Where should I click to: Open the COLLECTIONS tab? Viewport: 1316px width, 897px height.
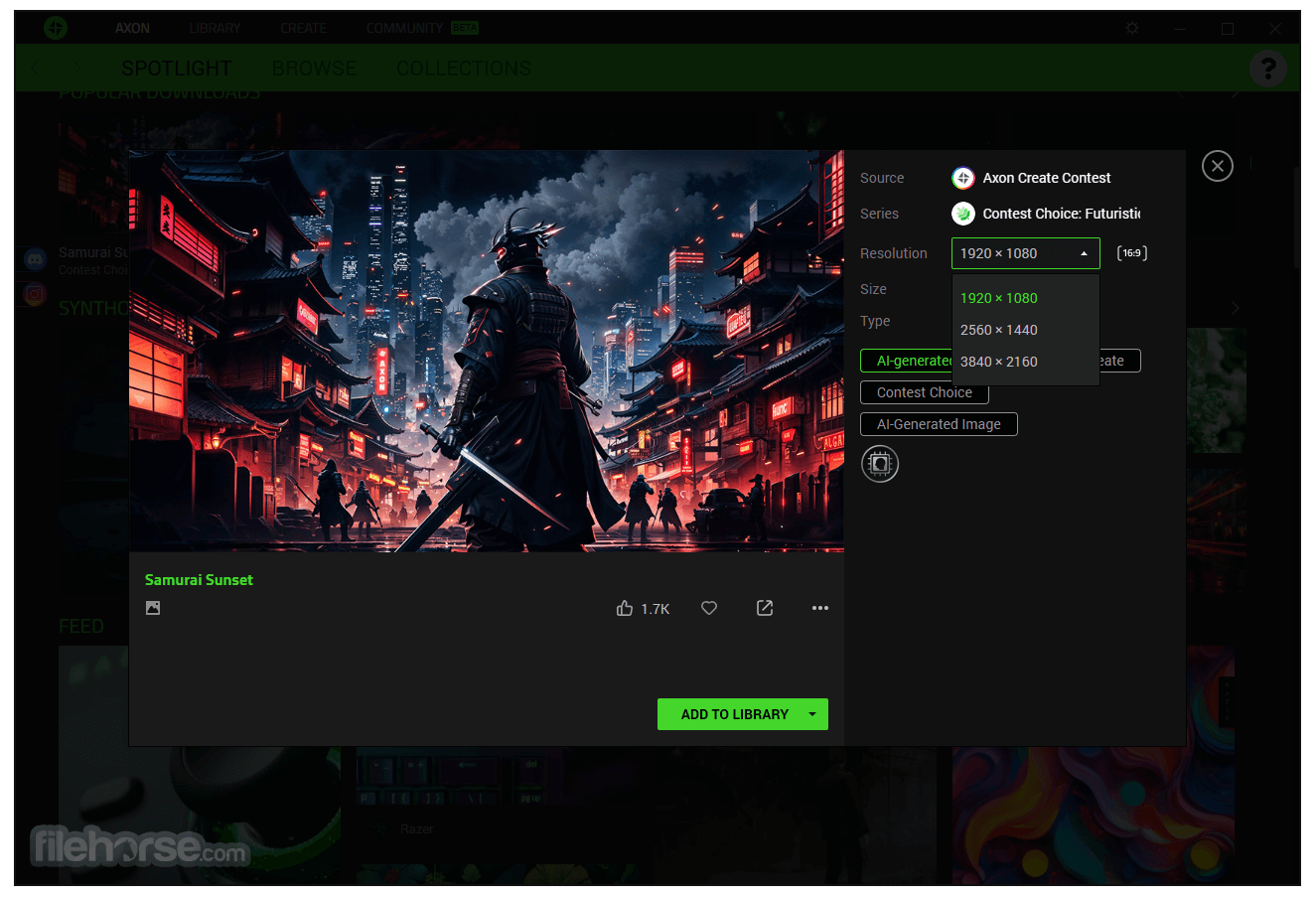pyautogui.click(x=464, y=69)
